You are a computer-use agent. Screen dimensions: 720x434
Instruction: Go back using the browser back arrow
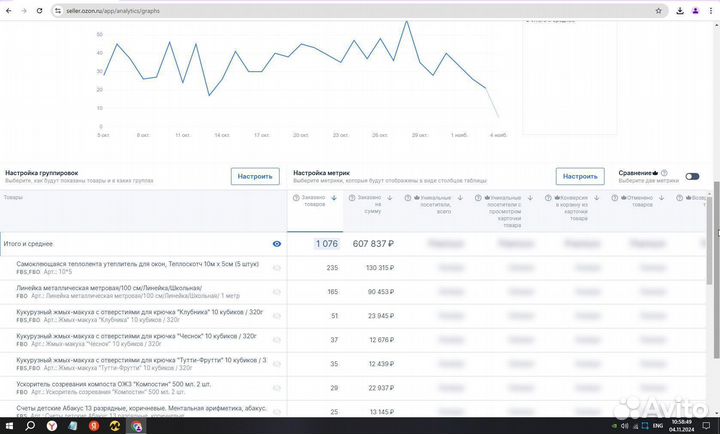point(8,10)
